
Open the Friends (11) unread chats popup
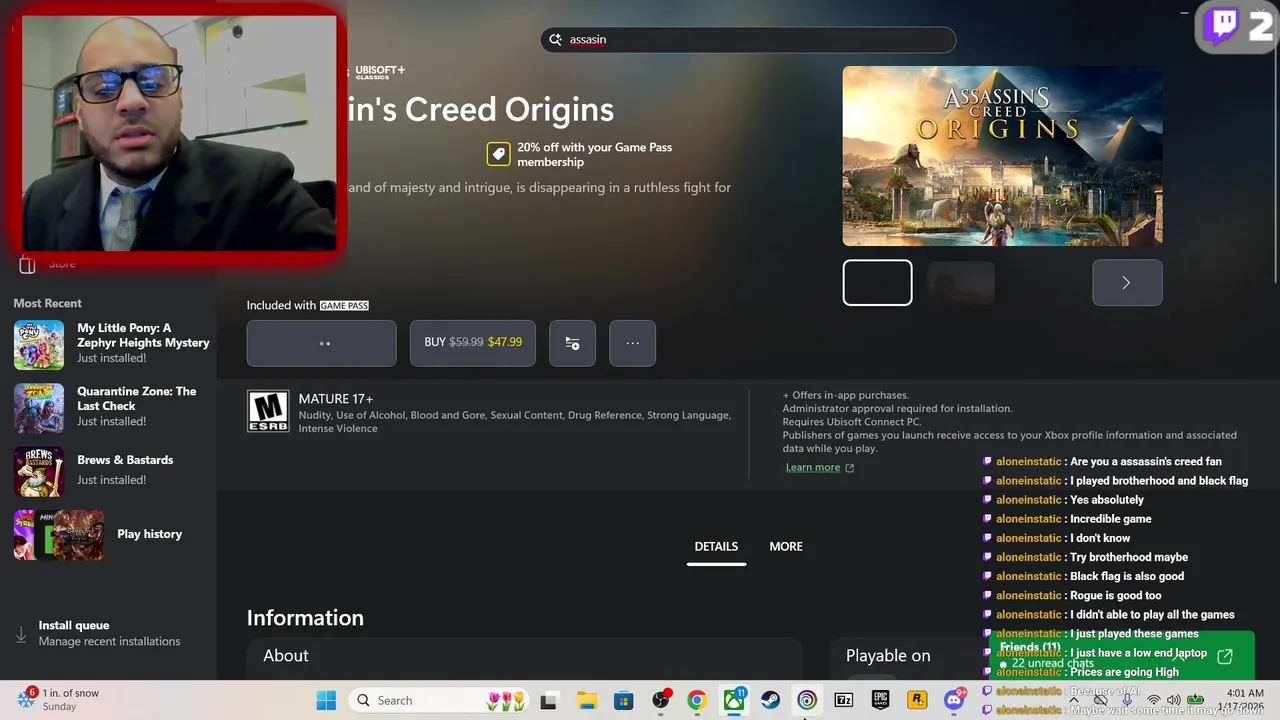click(1122, 654)
